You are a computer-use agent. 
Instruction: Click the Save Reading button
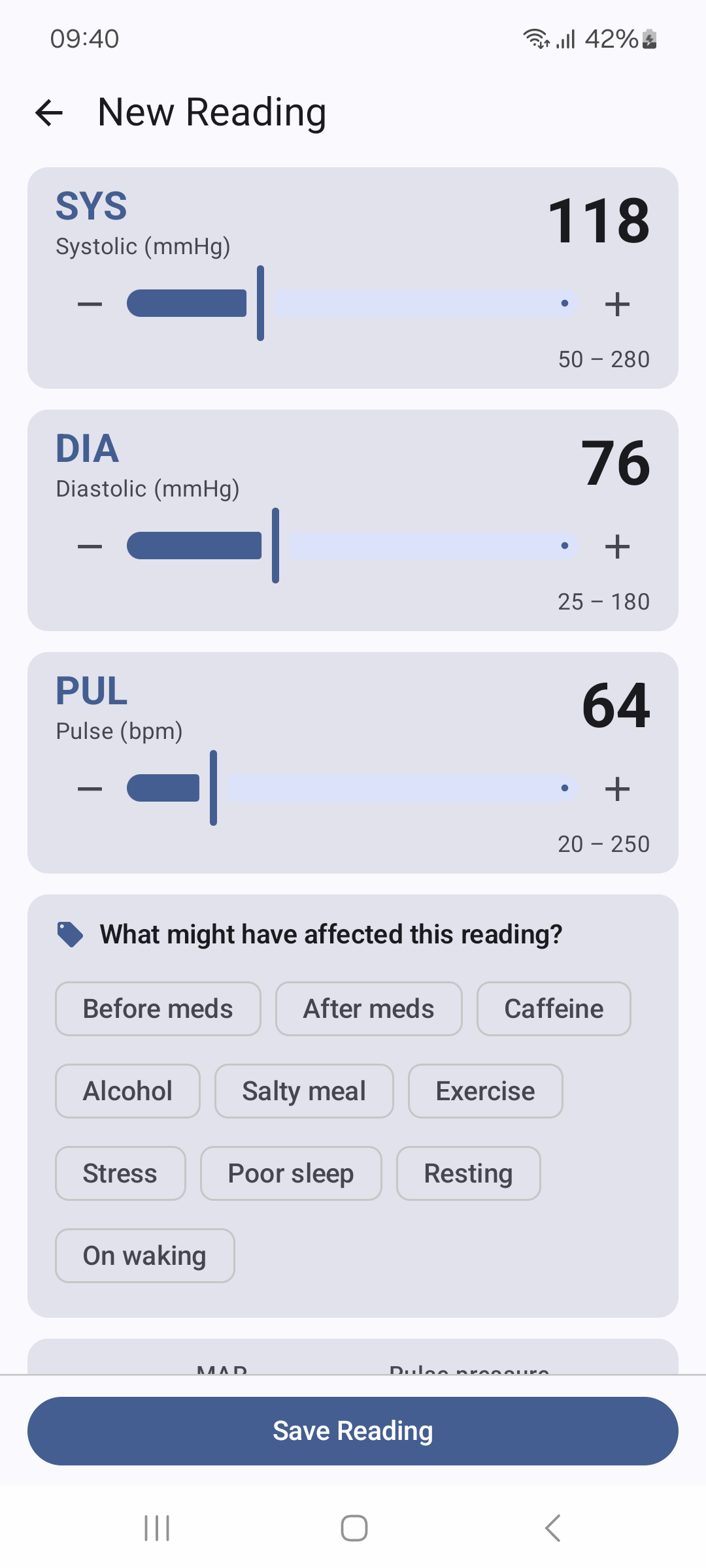click(x=353, y=1431)
